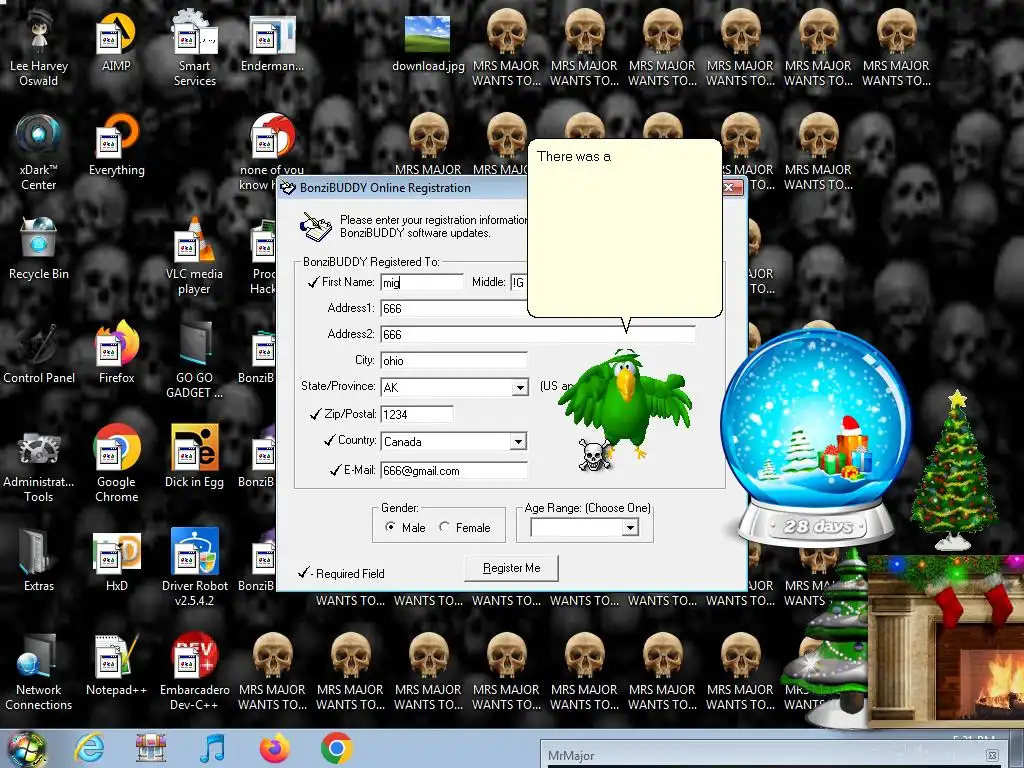Open the music note taskbar icon
1024x768 pixels.
click(x=212, y=749)
